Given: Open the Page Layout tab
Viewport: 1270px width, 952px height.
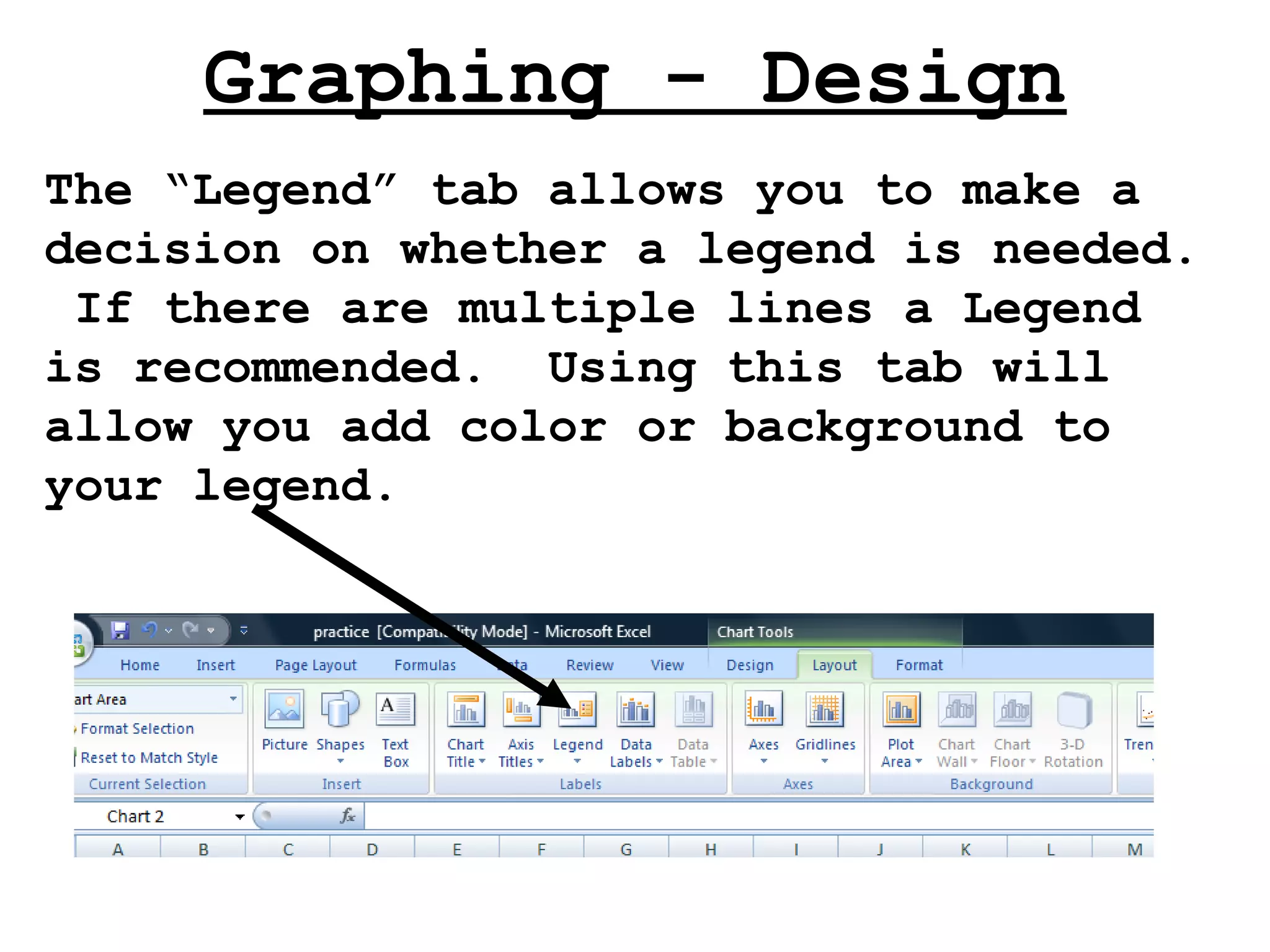Looking at the screenshot, I should coord(316,665).
